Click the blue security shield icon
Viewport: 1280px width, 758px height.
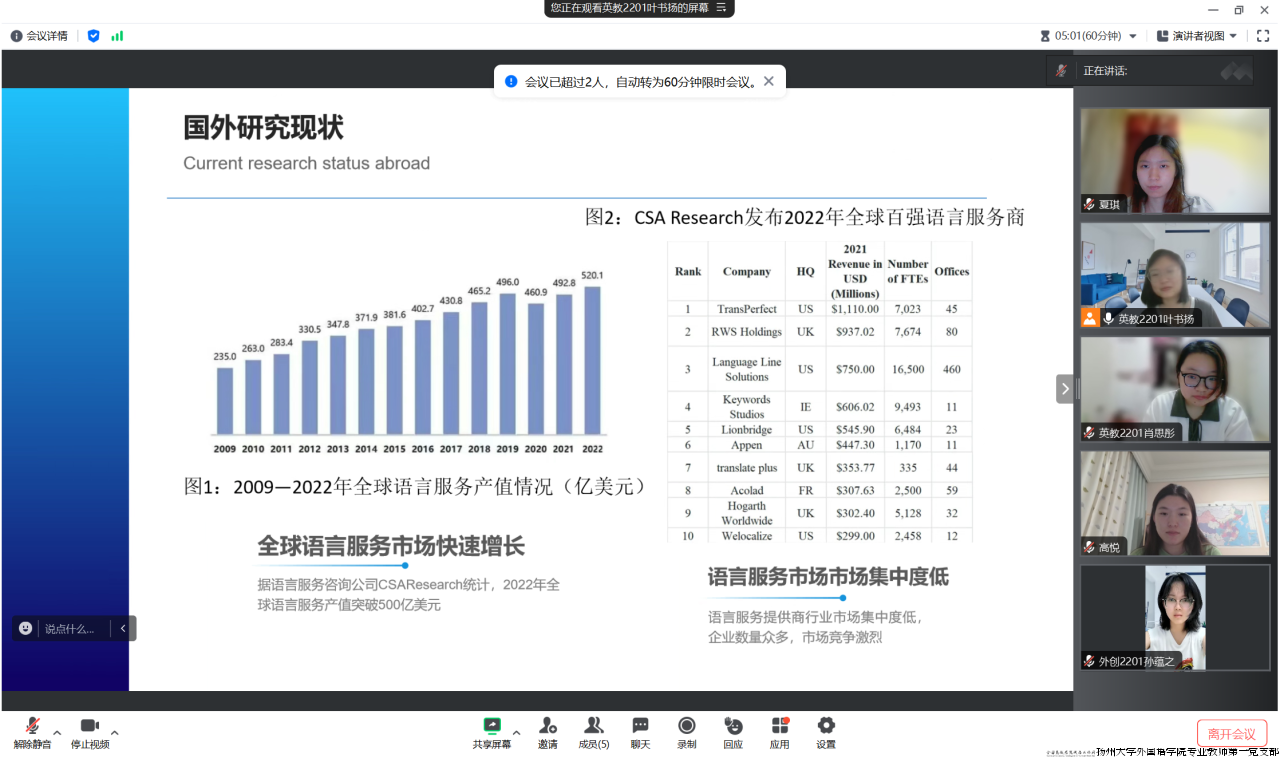point(94,36)
